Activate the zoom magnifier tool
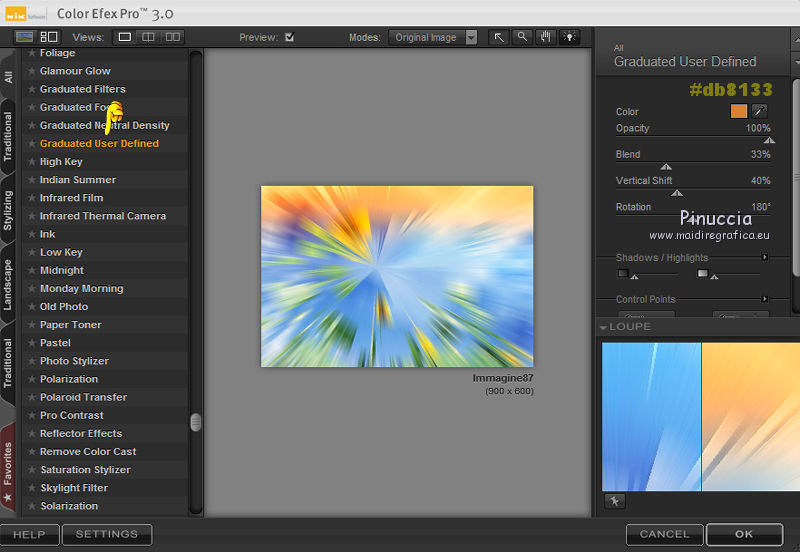This screenshot has width=800, height=552. 522,37
